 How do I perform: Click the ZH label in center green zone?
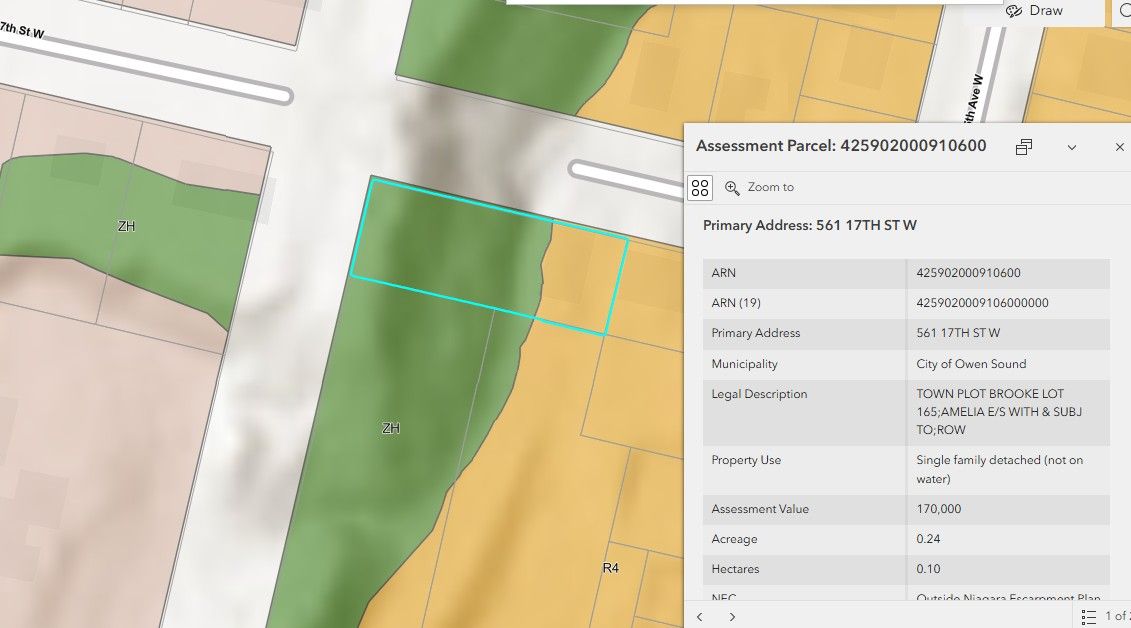391,428
